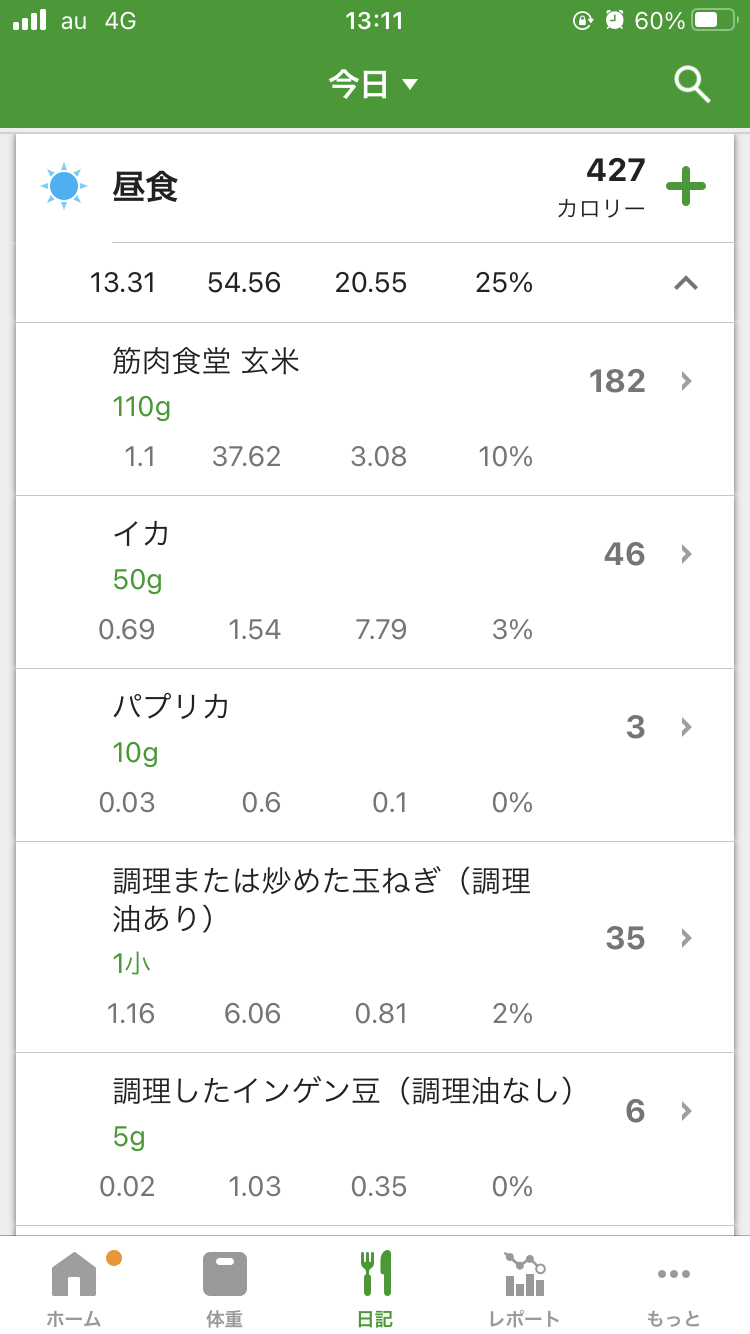Open the 今日 date dropdown
The height and width of the screenshot is (1334, 750).
(373, 84)
